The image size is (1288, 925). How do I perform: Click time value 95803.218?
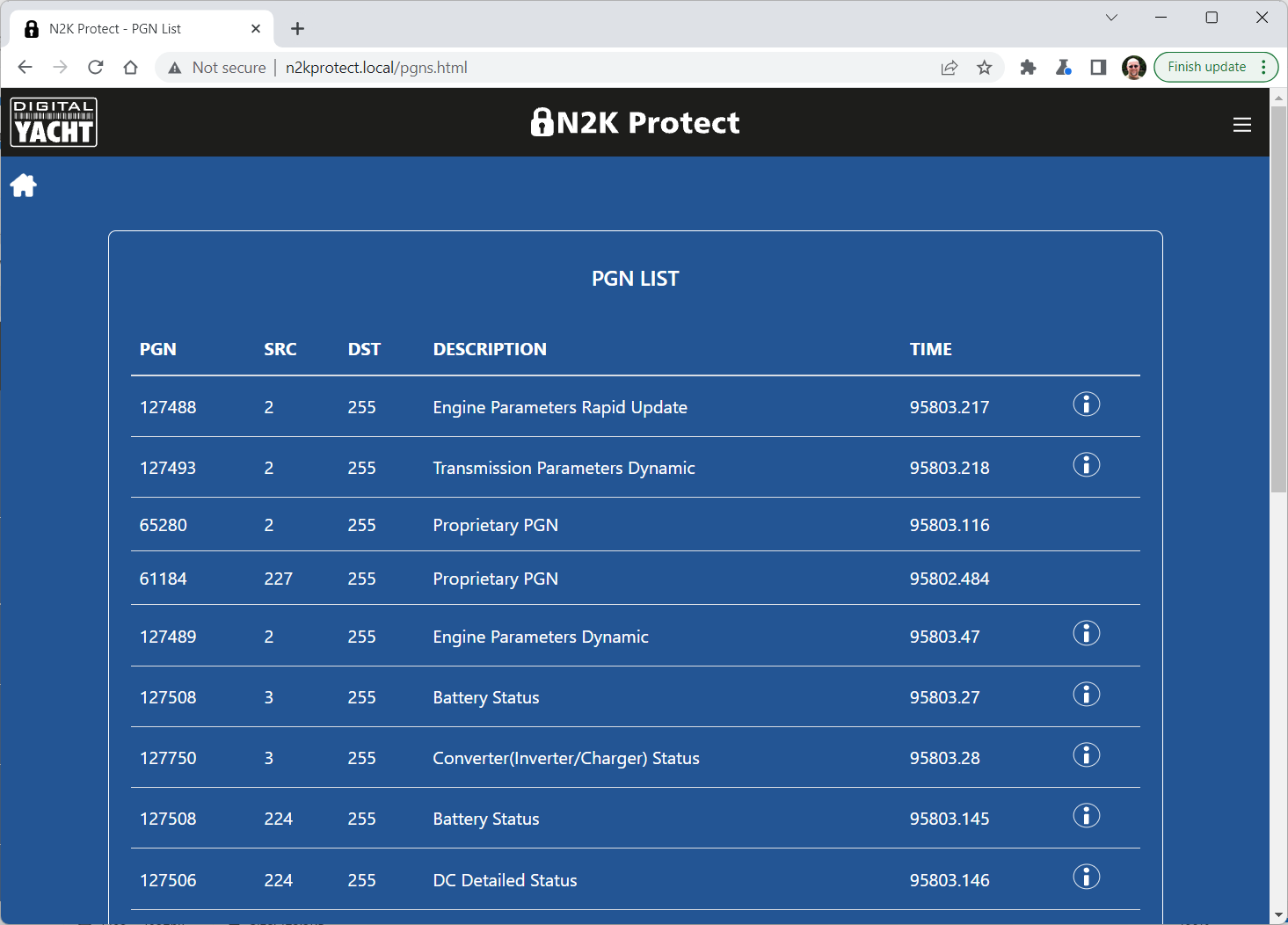pyautogui.click(x=950, y=468)
